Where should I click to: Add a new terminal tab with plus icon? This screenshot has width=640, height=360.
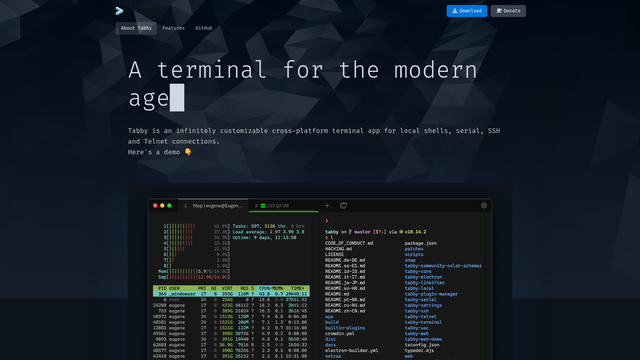pyautogui.click(x=327, y=206)
